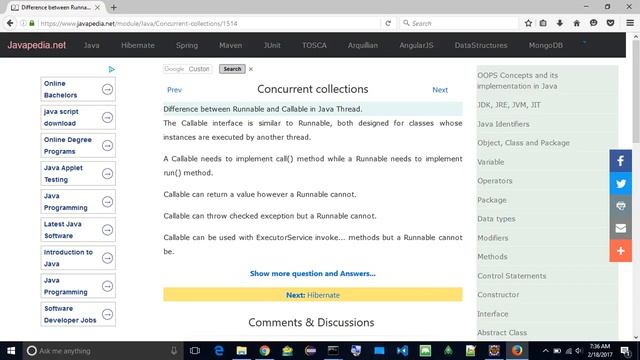The width and height of the screenshot is (640, 360).
Task: Print page via side print icon
Action: [x=620, y=206]
